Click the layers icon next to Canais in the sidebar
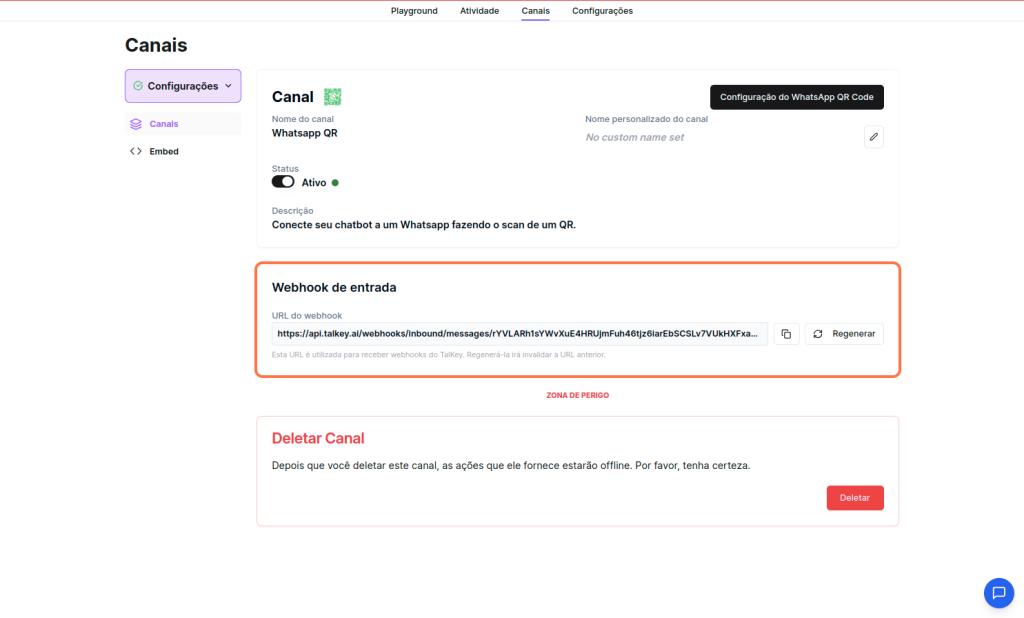Viewport: 1024px width, 618px height. (x=136, y=124)
